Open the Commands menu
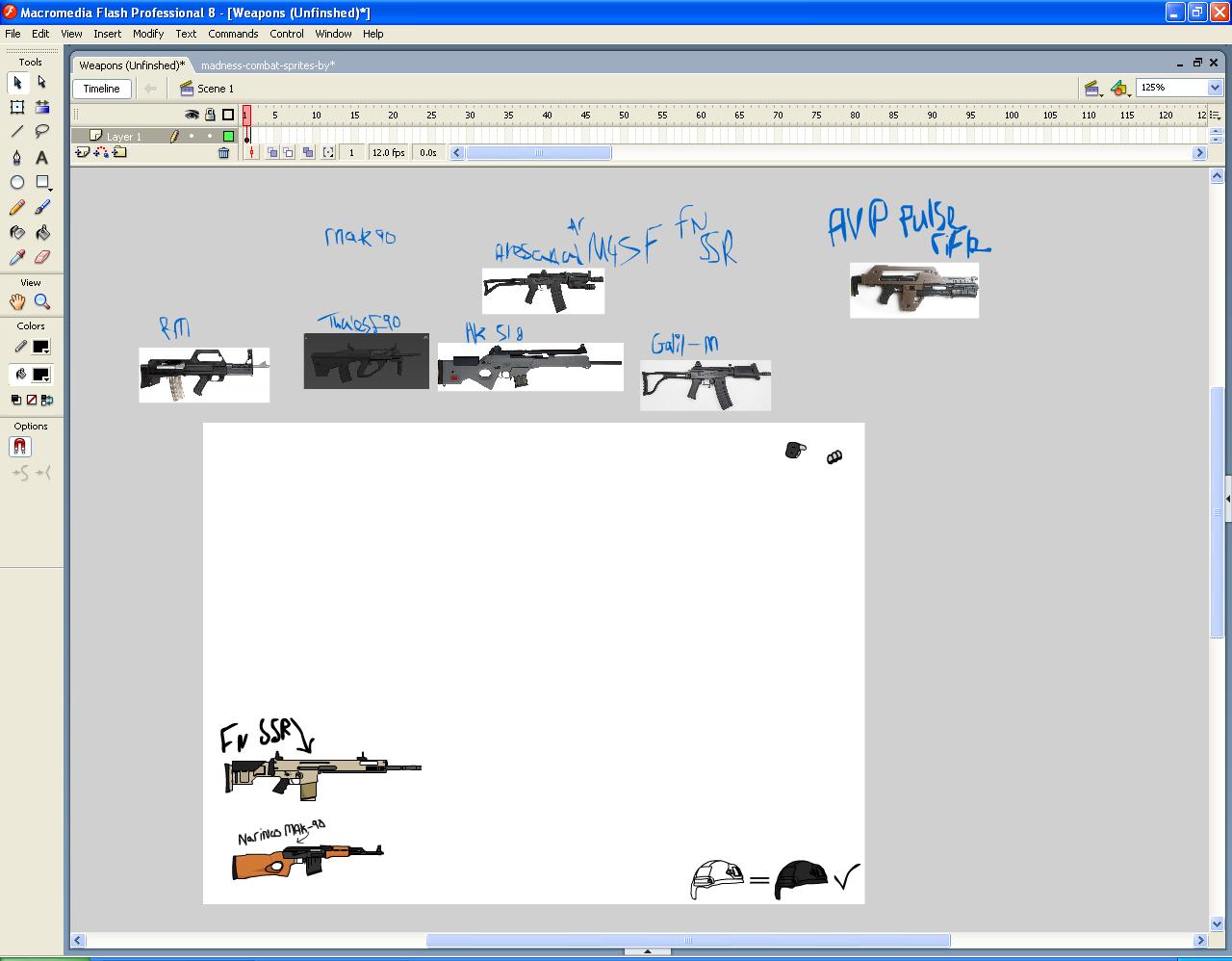Image resolution: width=1232 pixels, height=961 pixels. coord(233,34)
